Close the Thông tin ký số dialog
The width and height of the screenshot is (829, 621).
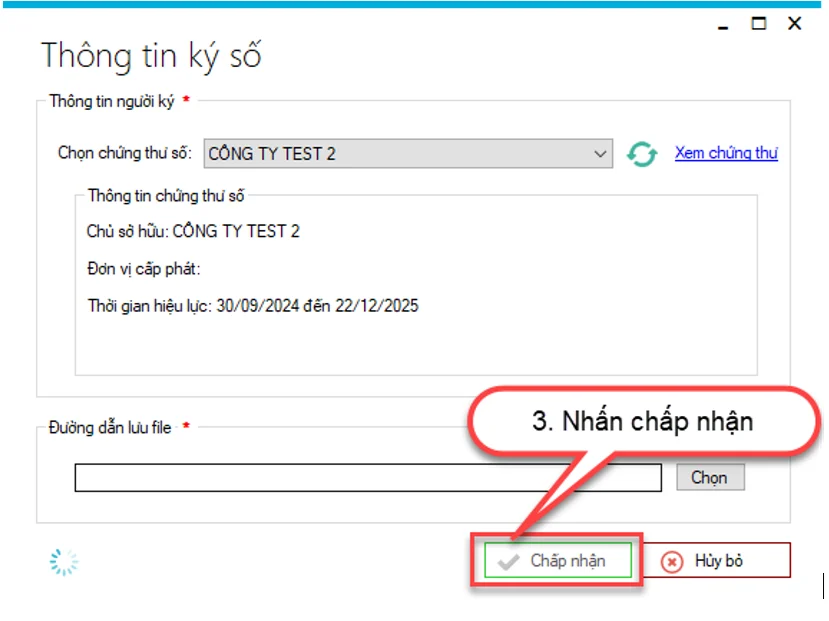[x=795, y=23]
